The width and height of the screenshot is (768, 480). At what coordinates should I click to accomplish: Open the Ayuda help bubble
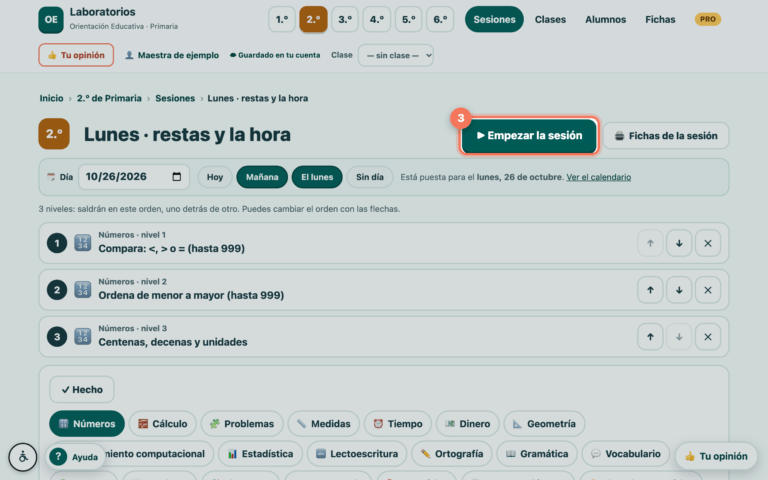(76, 457)
